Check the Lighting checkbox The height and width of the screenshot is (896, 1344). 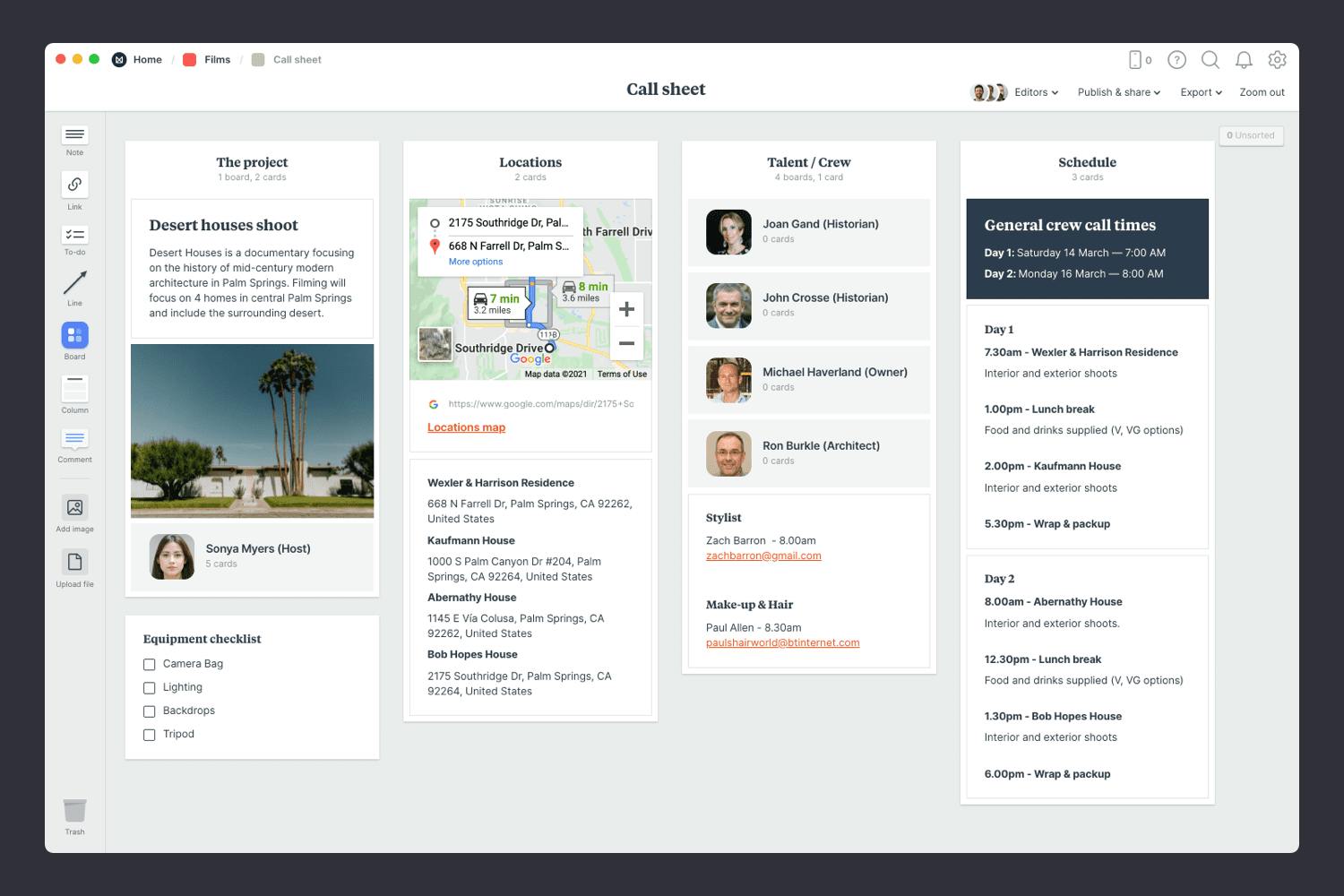[150, 688]
